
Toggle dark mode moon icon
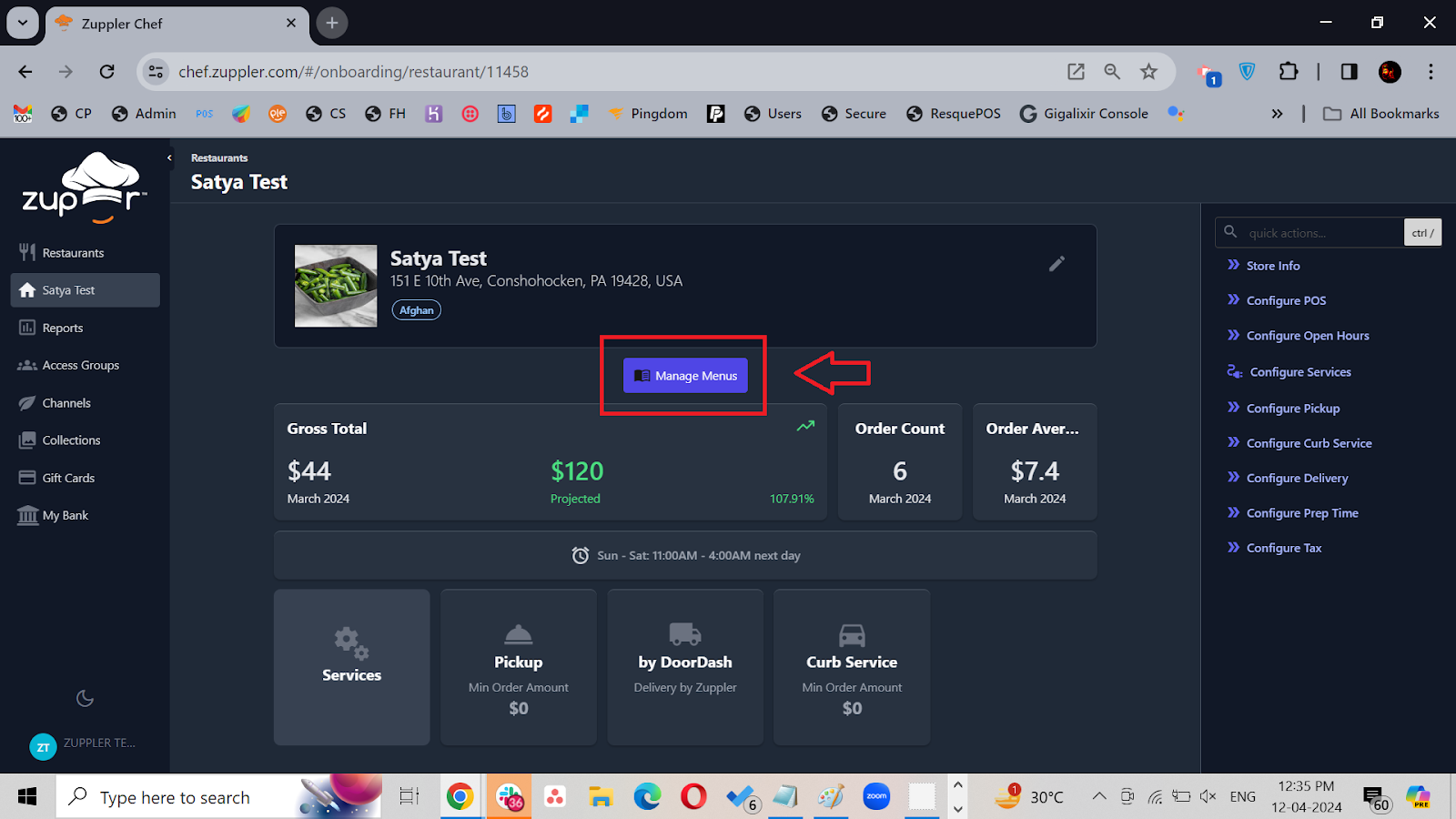pyautogui.click(x=85, y=699)
